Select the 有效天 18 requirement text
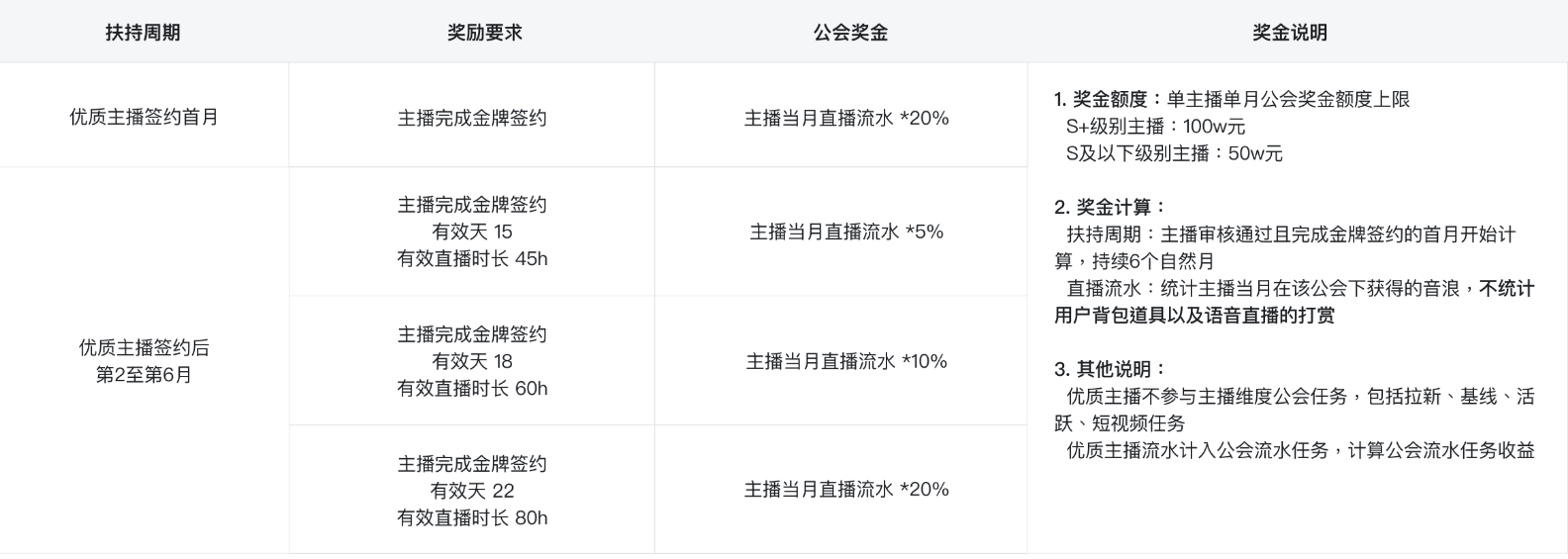The width and height of the screenshot is (1568, 559). [472, 361]
